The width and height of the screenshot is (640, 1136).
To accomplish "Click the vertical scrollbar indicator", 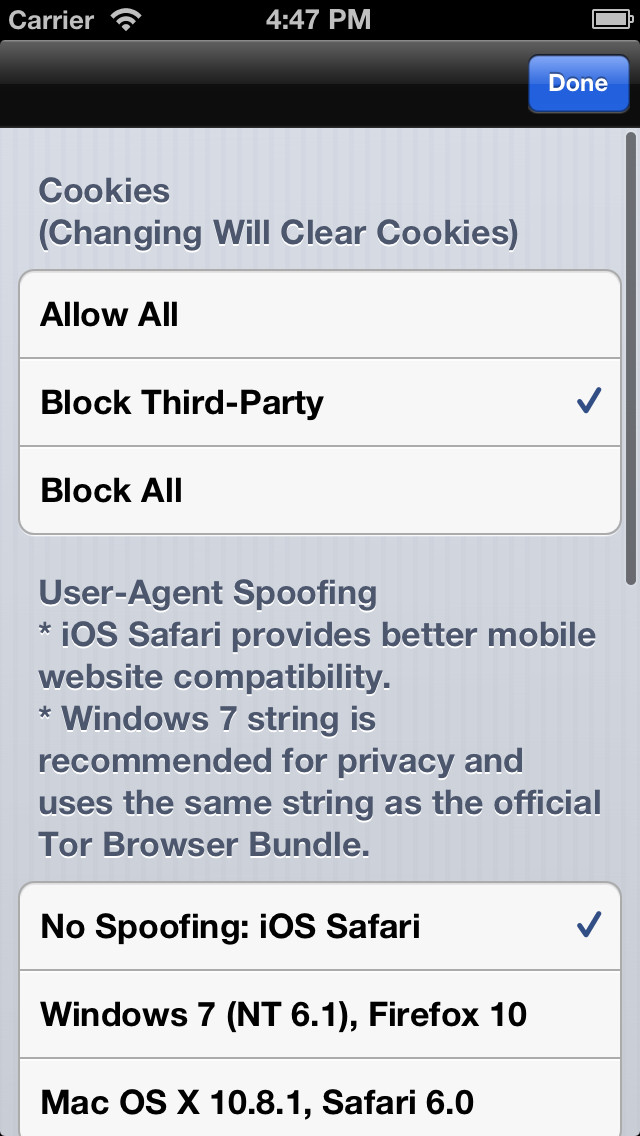I will pos(631,358).
